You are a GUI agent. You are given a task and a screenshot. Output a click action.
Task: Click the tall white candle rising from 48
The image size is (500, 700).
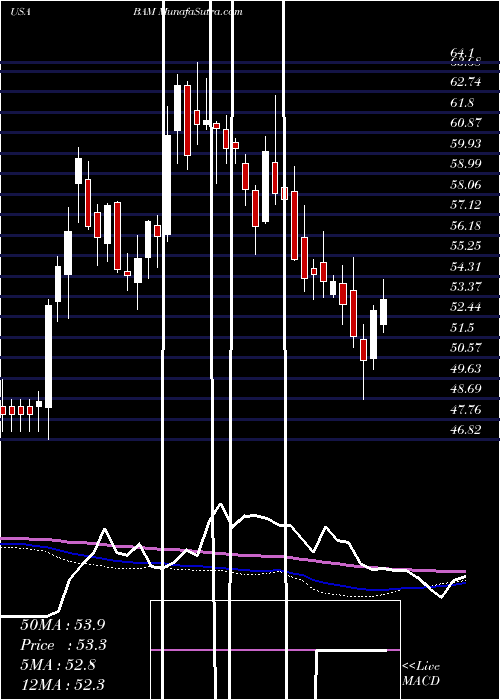click(x=48, y=356)
